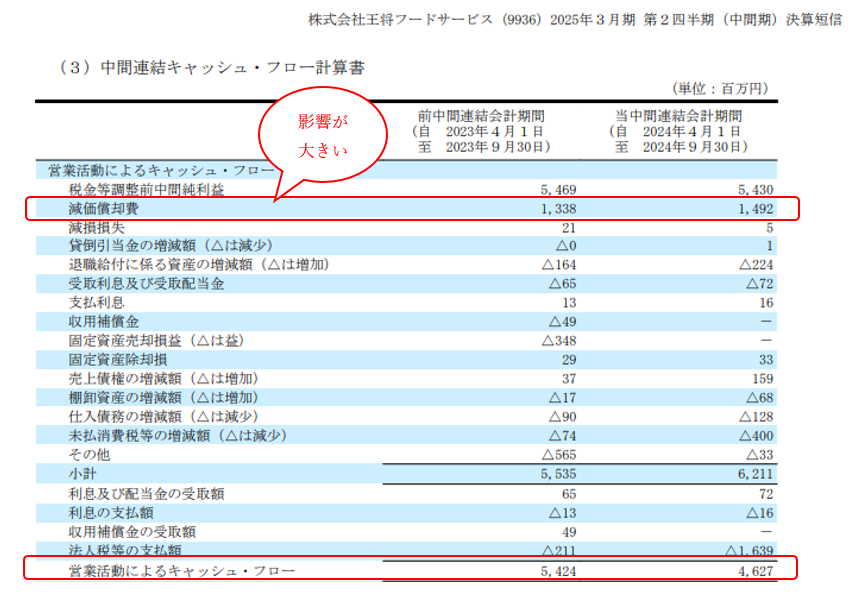Click the company name header text at top

574,20
